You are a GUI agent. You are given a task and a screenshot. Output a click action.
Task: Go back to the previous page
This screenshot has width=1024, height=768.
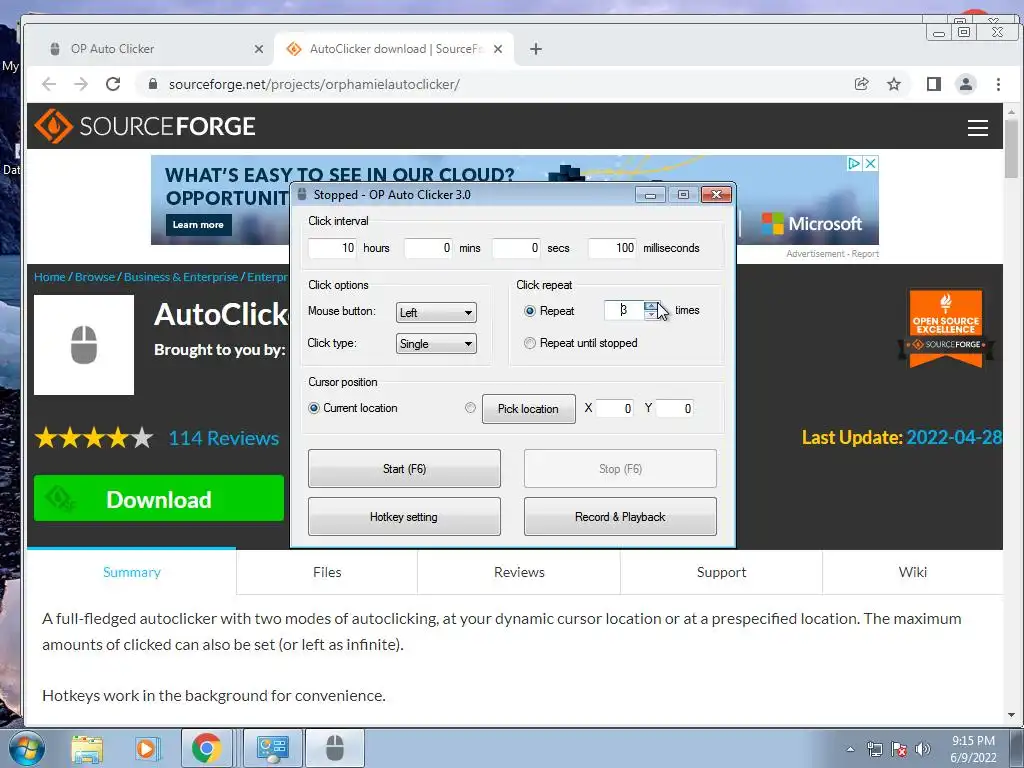tap(49, 84)
